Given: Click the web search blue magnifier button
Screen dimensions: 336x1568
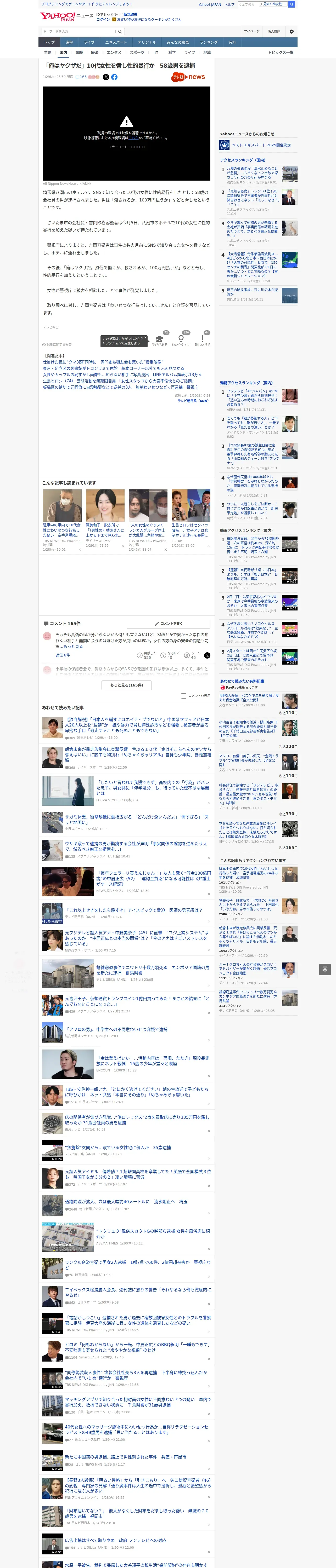Looking at the screenshot, I should coord(292,4).
